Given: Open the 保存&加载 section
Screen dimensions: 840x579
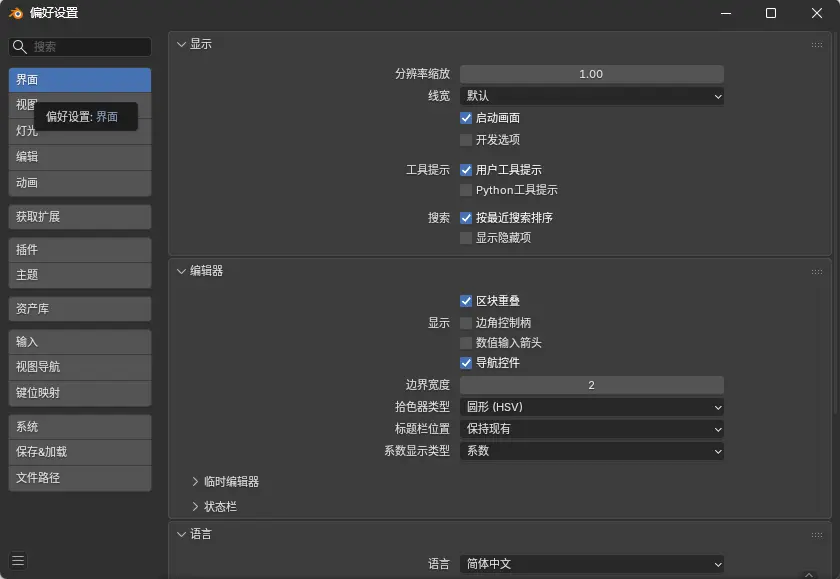Looking at the screenshot, I should [x=80, y=452].
